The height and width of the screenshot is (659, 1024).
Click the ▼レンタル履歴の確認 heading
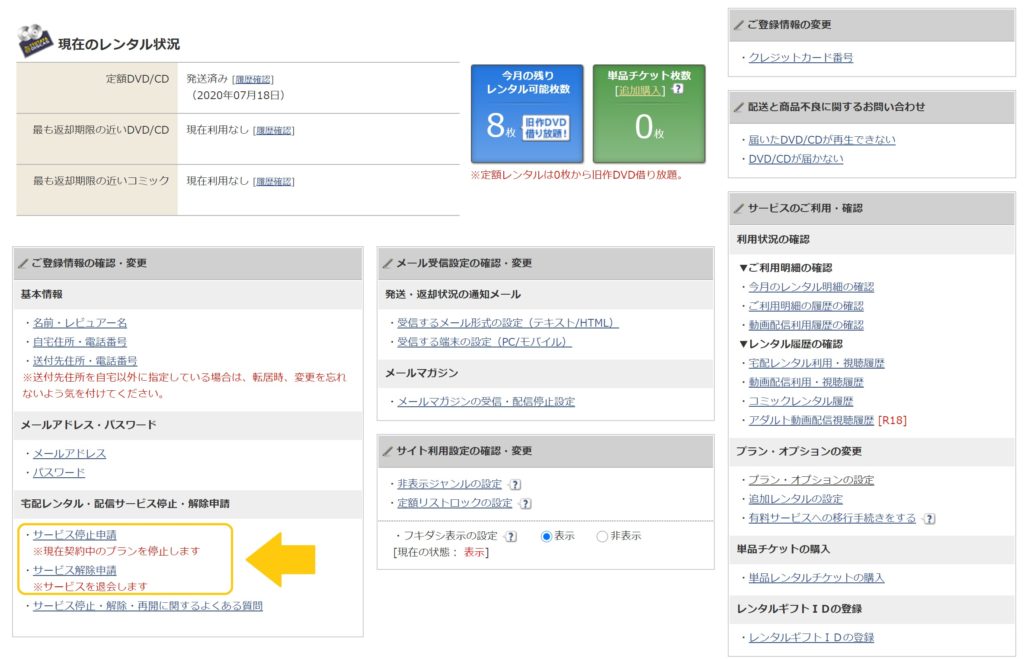[790, 344]
